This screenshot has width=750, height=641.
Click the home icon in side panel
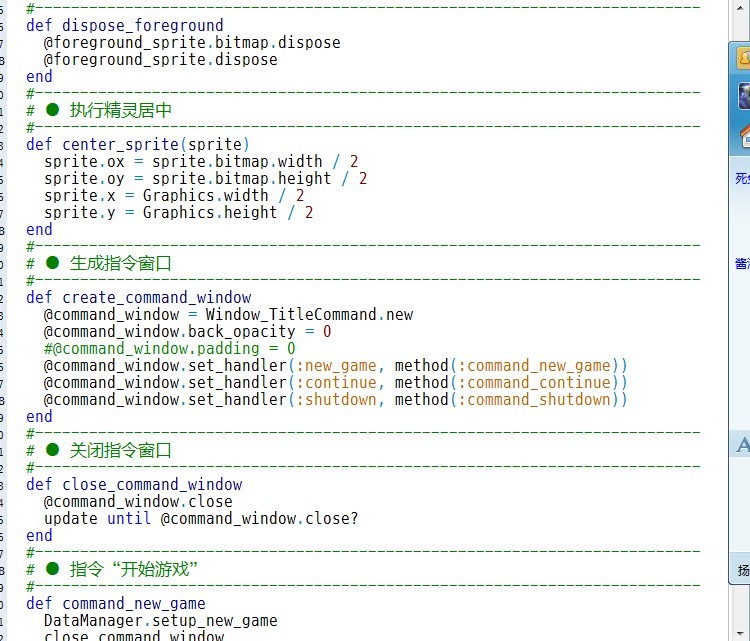click(x=745, y=136)
